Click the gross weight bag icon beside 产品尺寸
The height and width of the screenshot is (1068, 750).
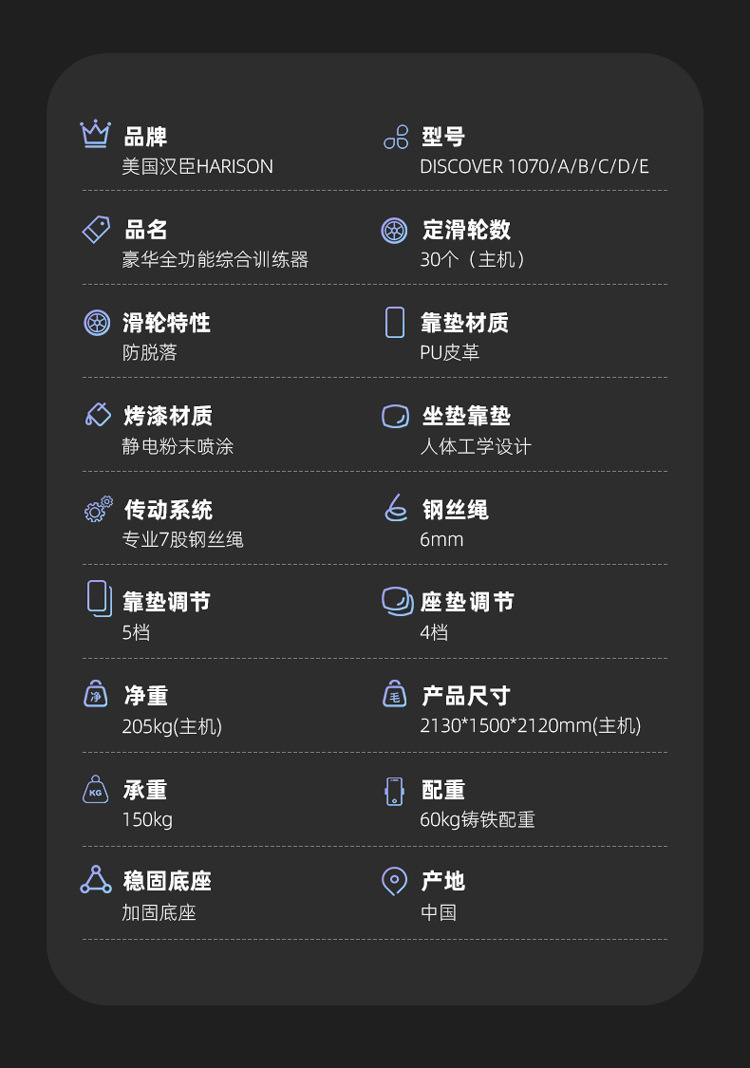pos(395,694)
